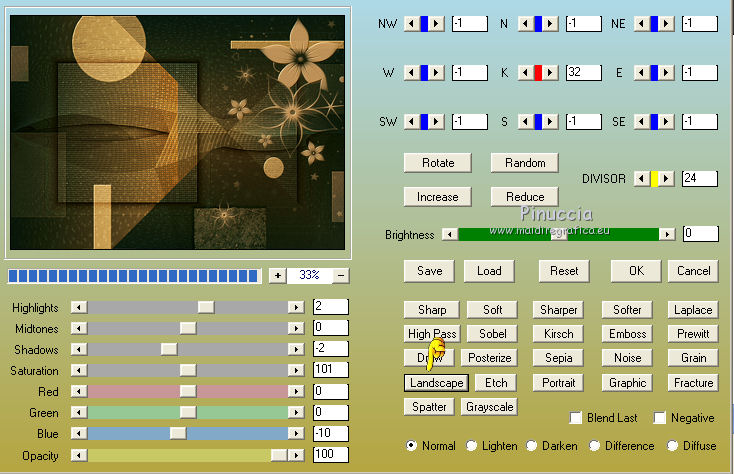The width and height of the screenshot is (734, 474).
Task: Save the filter settings
Action: point(429,271)
